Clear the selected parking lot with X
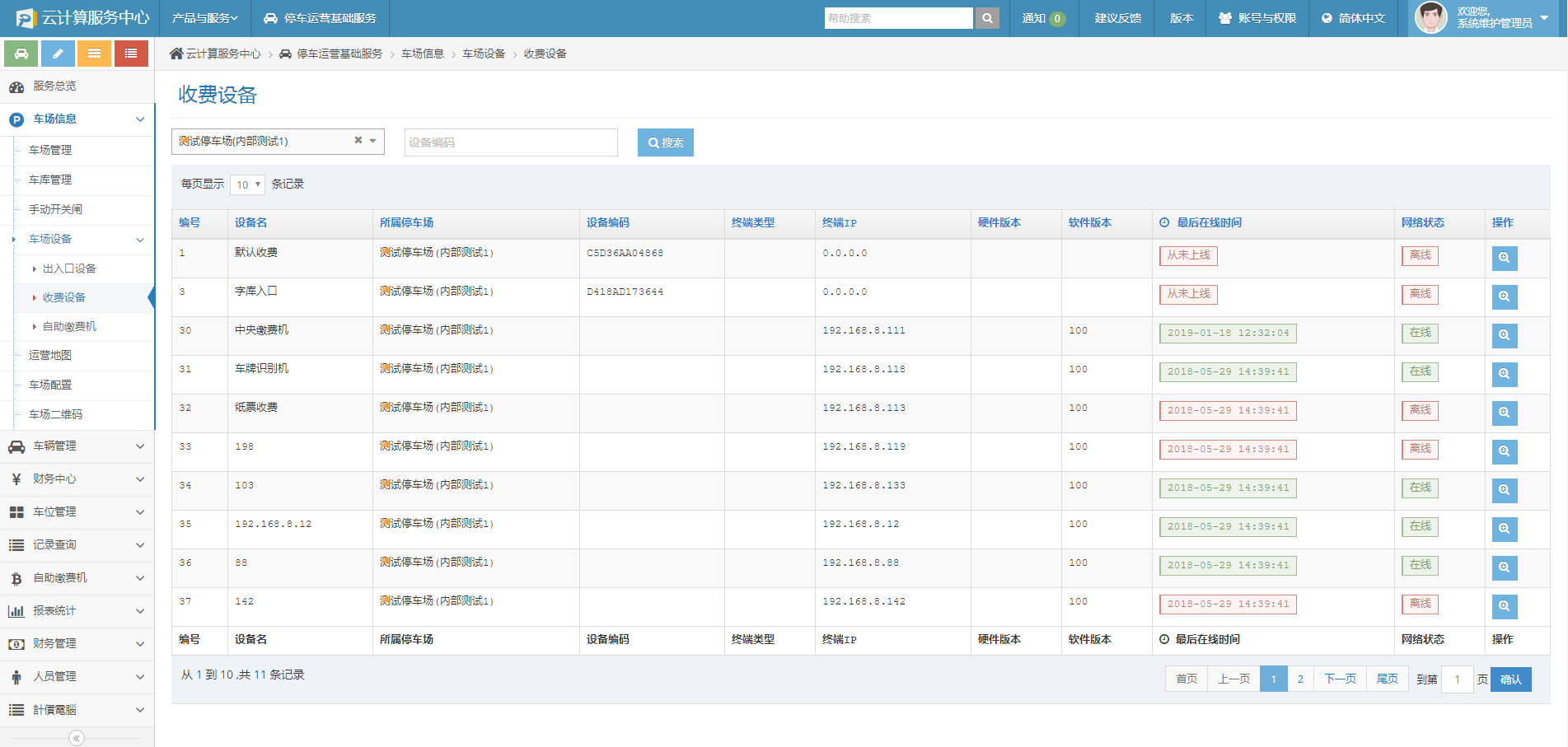This screenshot has width=1568, height=747. pos(358,141)
